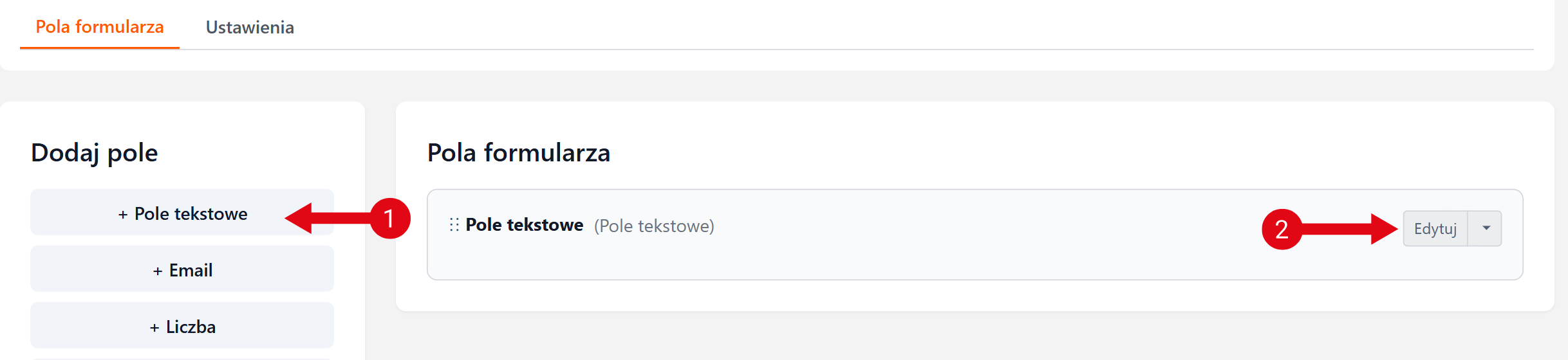Add a Pole tekstowe field

[182, 213]
